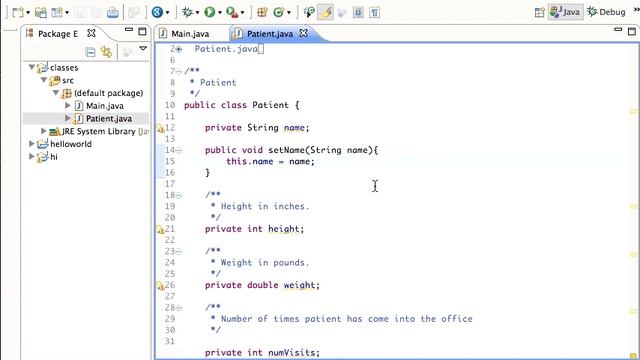Click the New Java Package icon
Image resolution: width=640 pixels, height=360 pixels.
point(262,12)
